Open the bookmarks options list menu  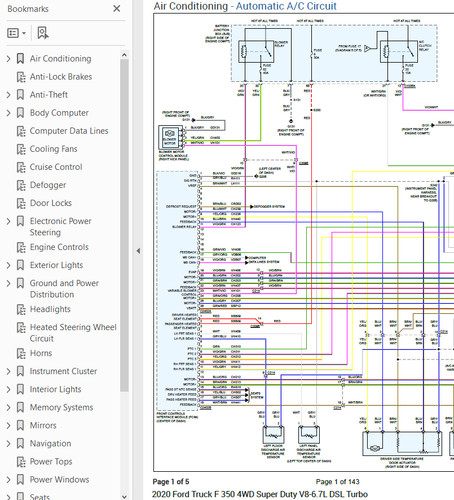pyautogui.click(x=16, y=33)
